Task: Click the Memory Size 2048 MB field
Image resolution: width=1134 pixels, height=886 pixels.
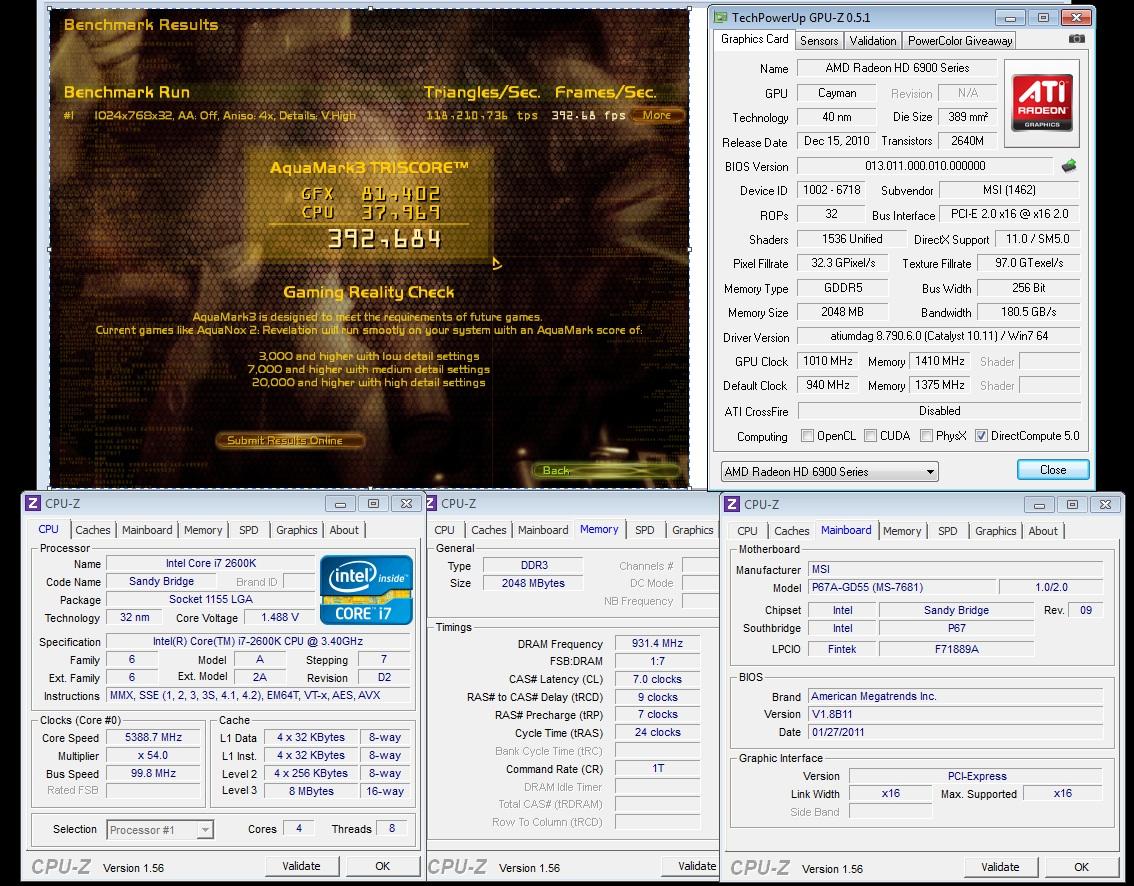Action: coord(842,312)
